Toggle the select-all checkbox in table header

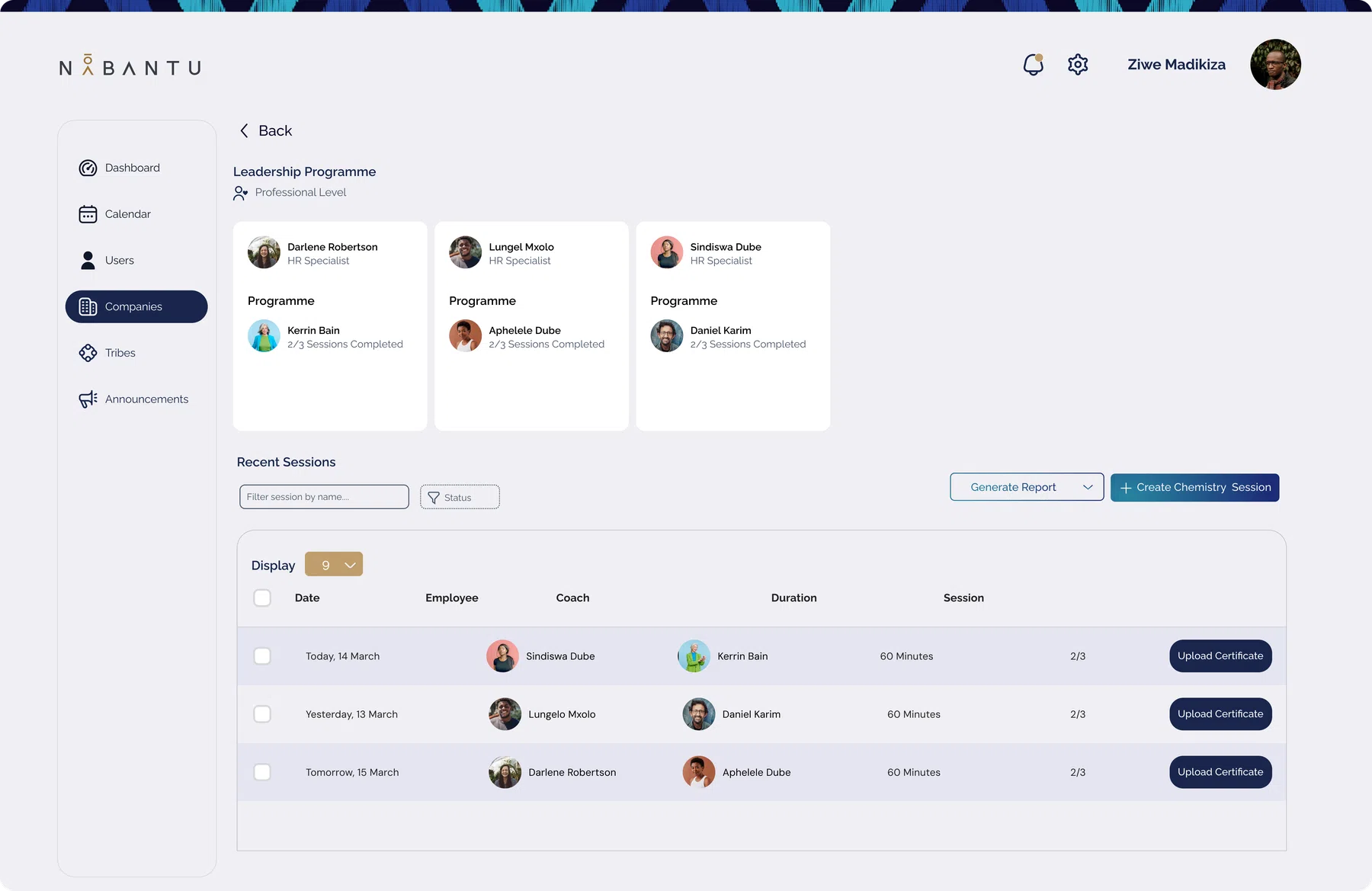262,598
